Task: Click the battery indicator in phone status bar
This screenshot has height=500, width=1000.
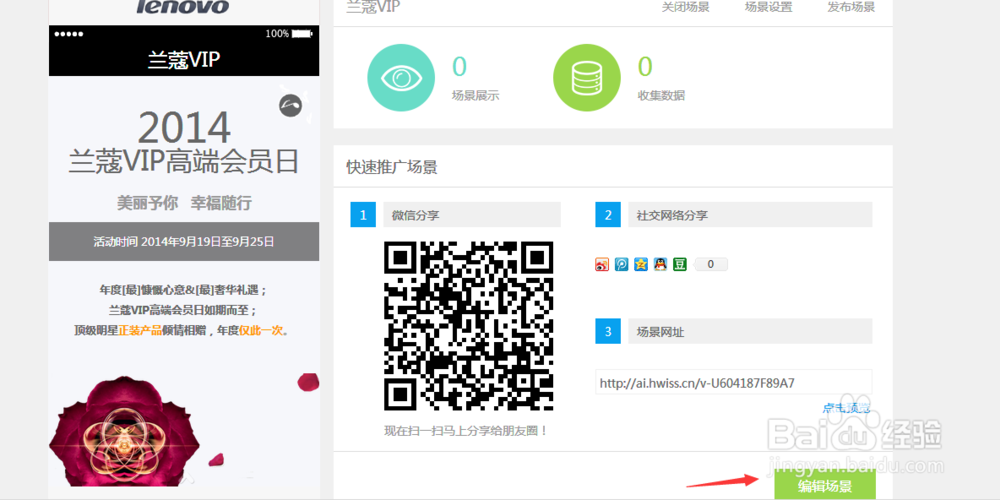Action: coord(302,33)
